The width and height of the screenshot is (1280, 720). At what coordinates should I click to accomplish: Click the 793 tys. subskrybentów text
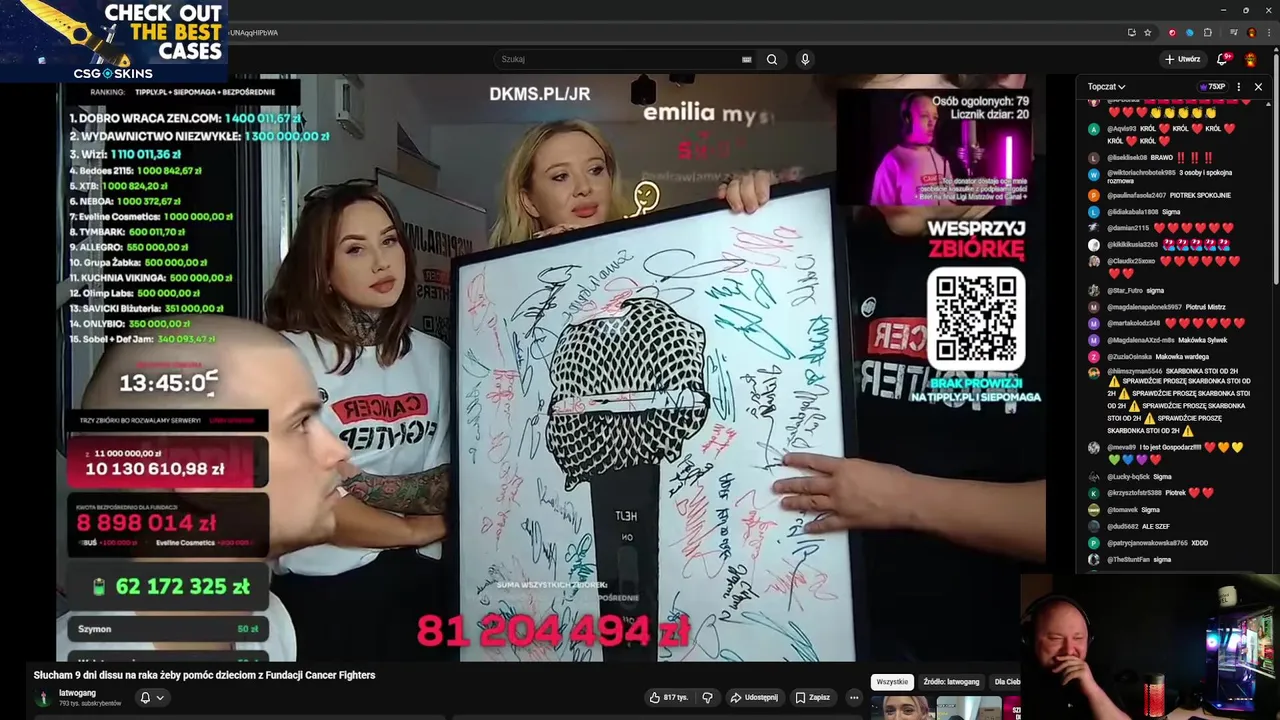[x=90, y=704]
